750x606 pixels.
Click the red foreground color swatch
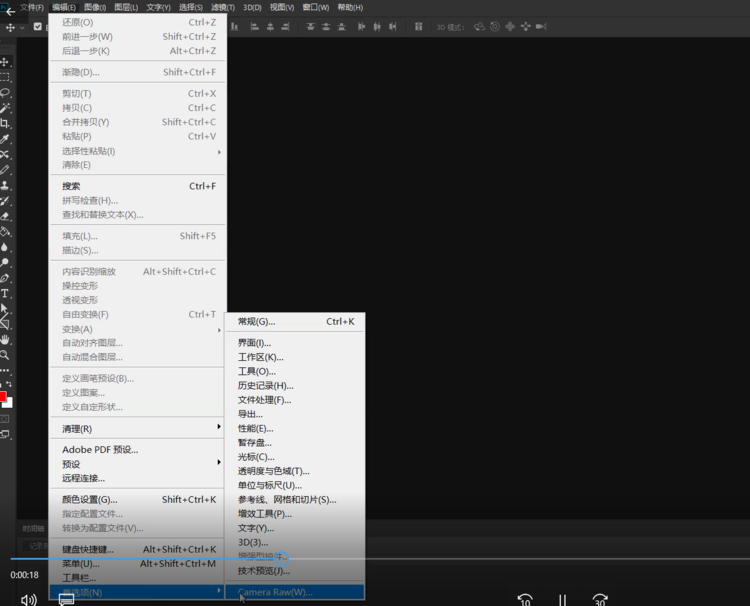click(x=3, y=397)
